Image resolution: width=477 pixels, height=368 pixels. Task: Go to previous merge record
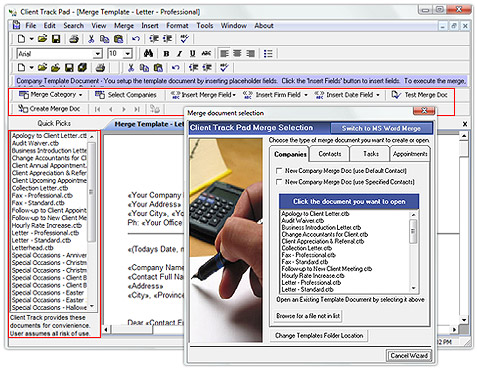pos(111,109)
